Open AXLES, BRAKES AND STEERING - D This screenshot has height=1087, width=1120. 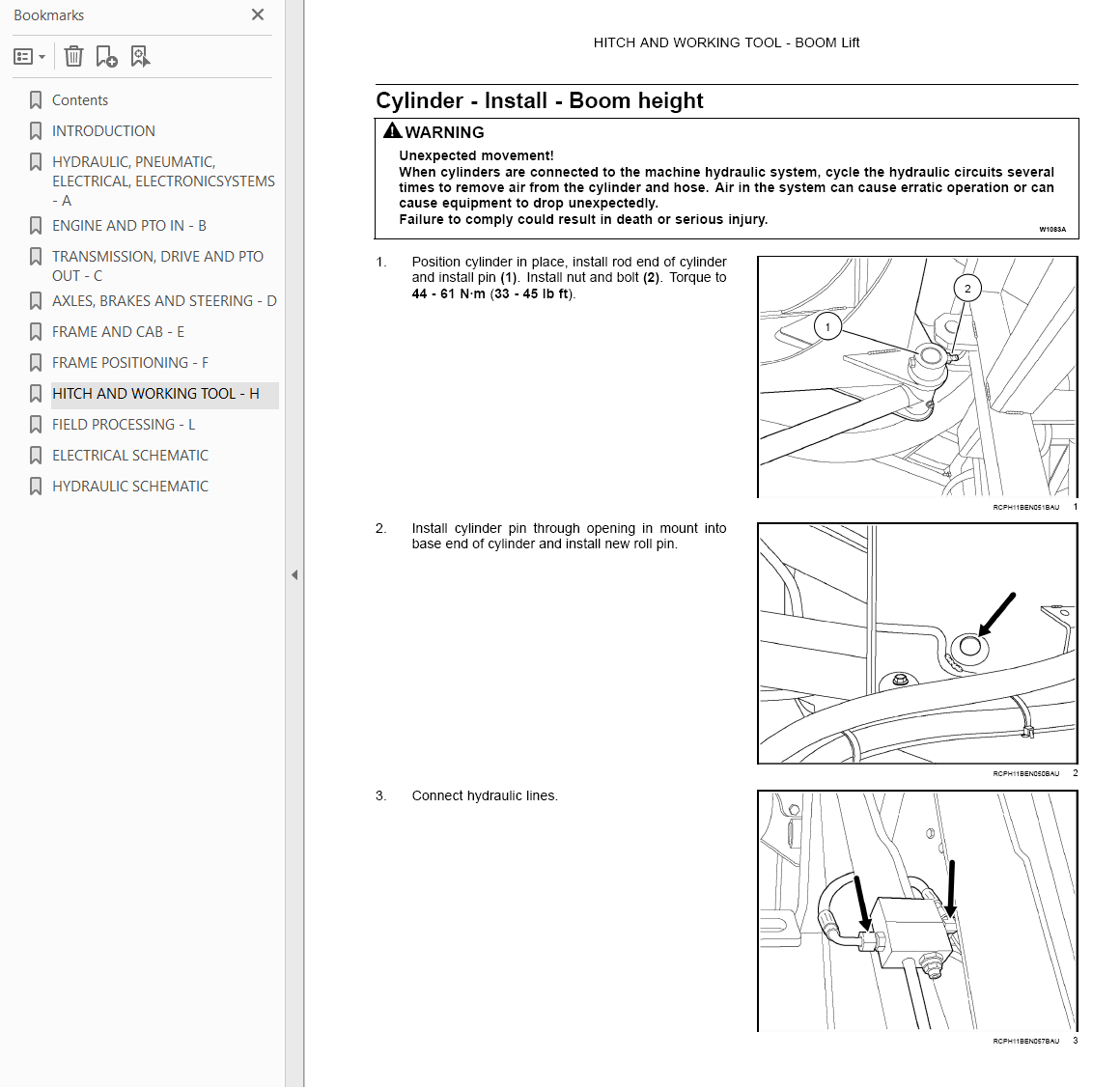pyautogui.click(x=164, y=301)
